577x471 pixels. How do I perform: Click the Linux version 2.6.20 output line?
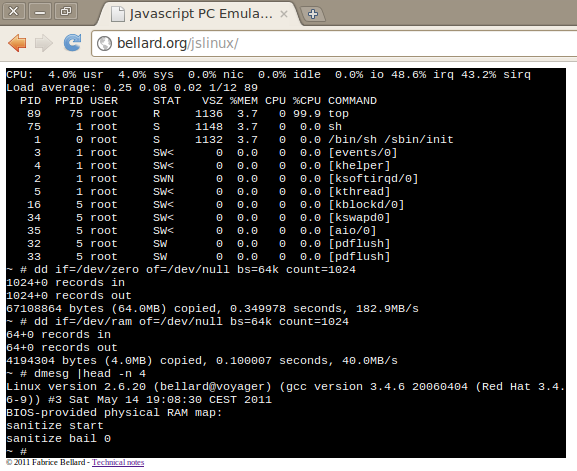point(286,387)
